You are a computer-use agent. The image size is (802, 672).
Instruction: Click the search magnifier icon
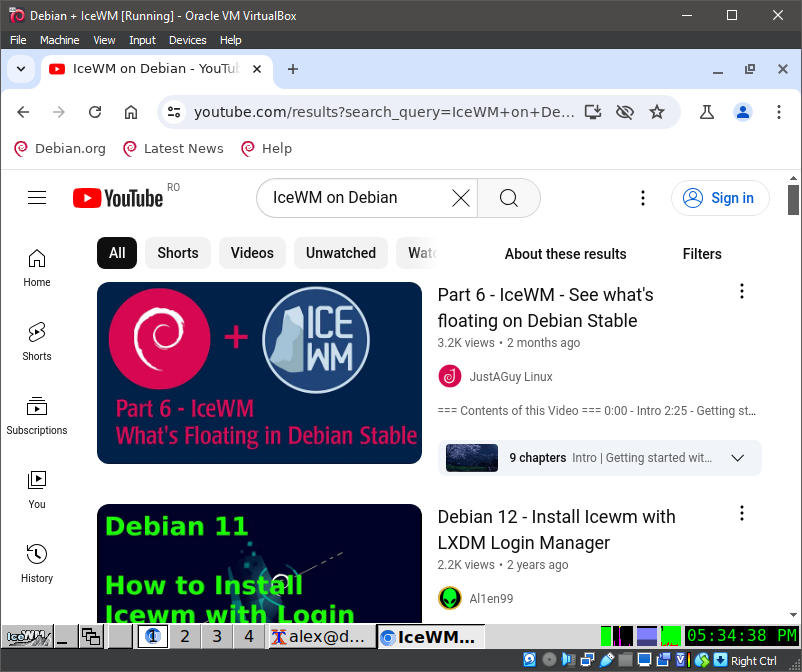(x=508, y=198)
